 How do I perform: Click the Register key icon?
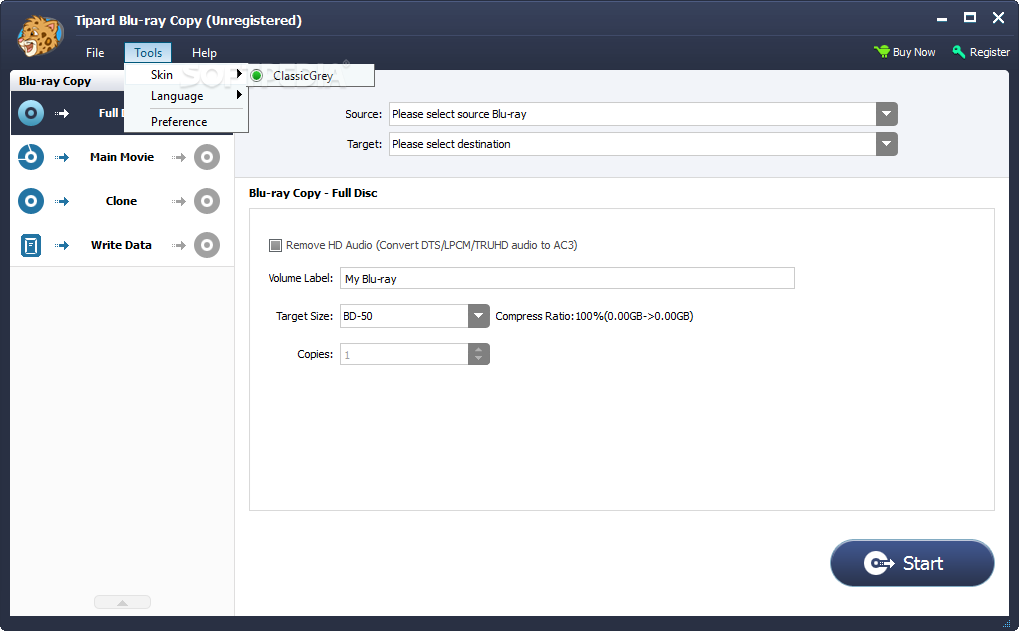click(959, 51)
